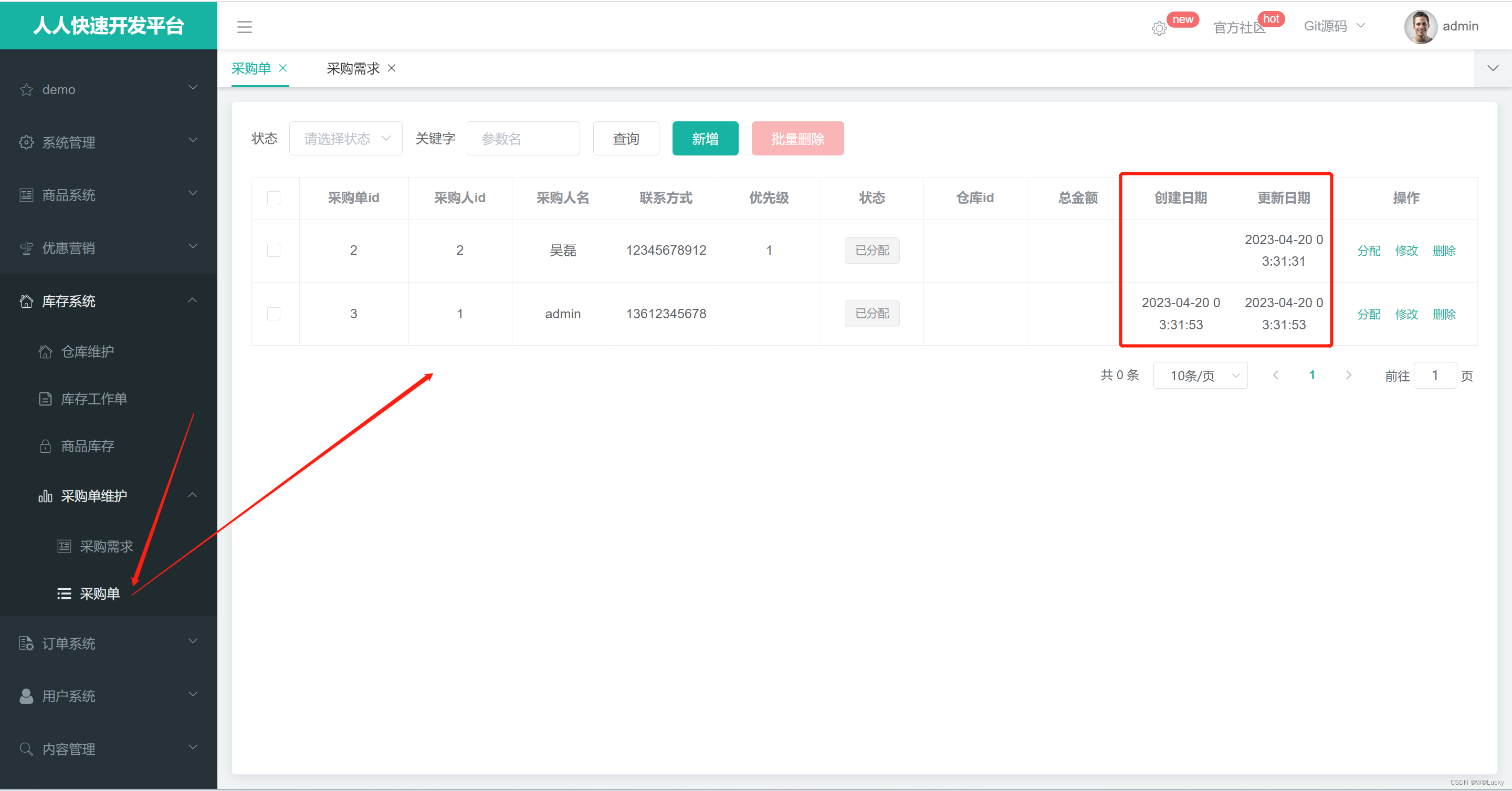Open 商品库存 in the sidebar

point(88,446)
